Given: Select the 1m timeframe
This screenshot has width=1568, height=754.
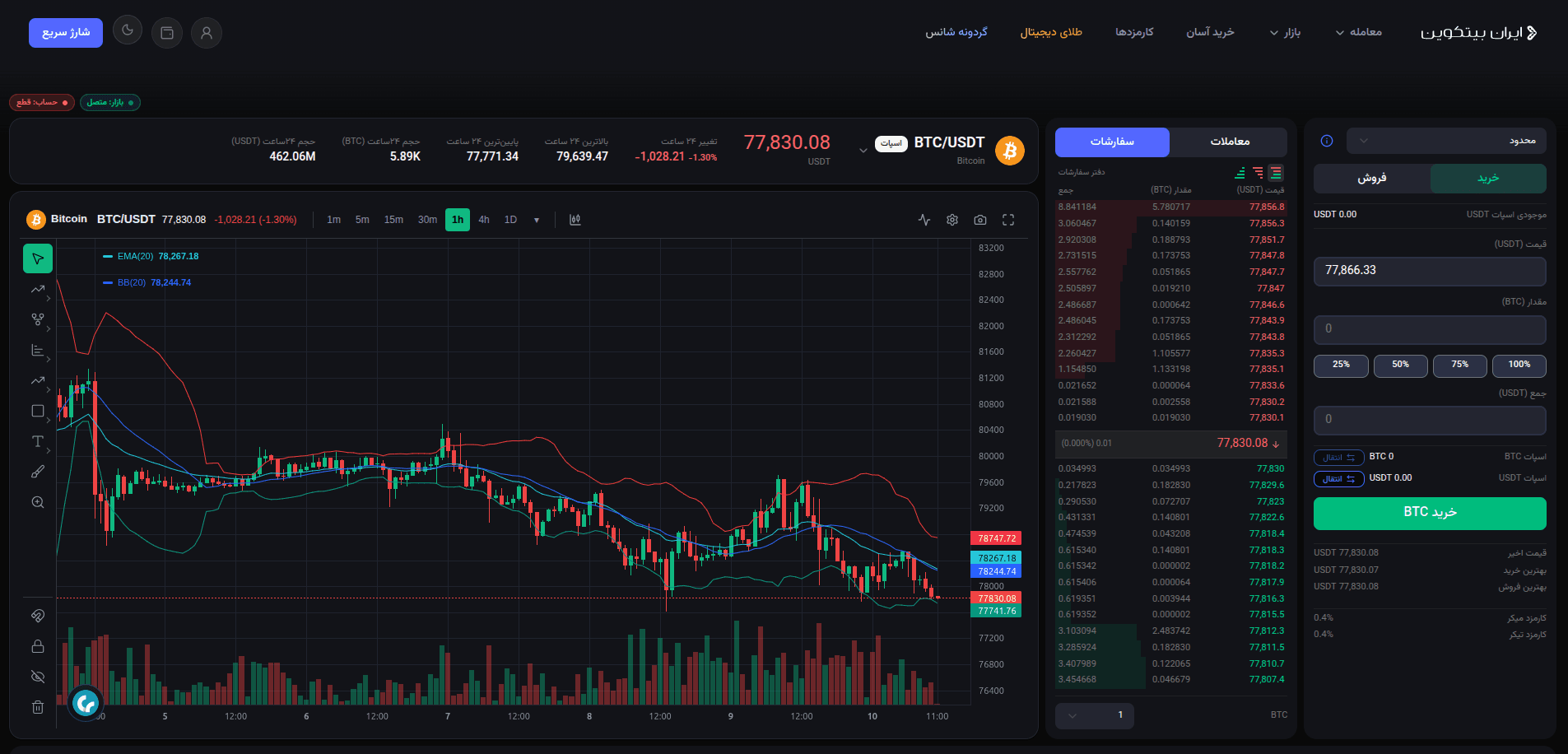Looking at the screenshot, I should click(x=333, y=220).
